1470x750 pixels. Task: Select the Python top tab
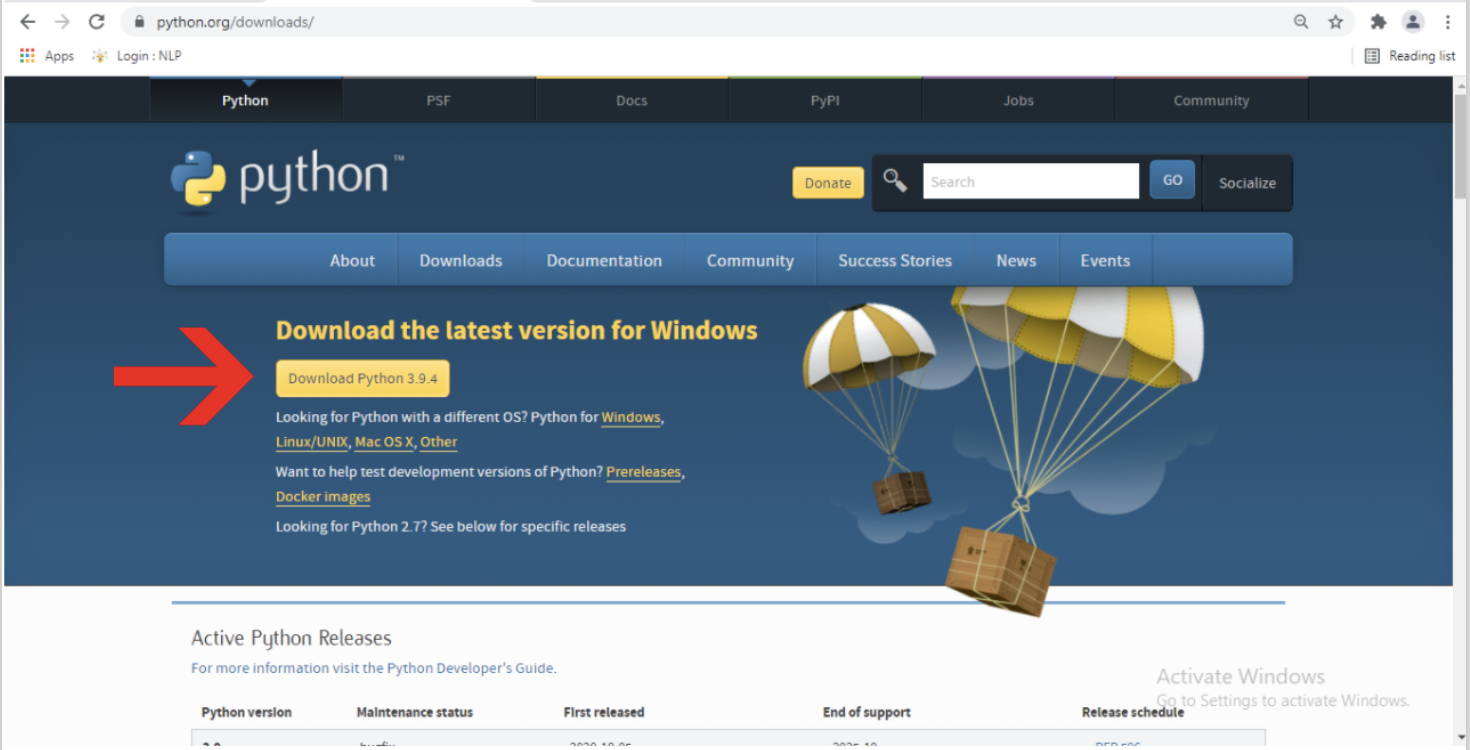[245, 100]
